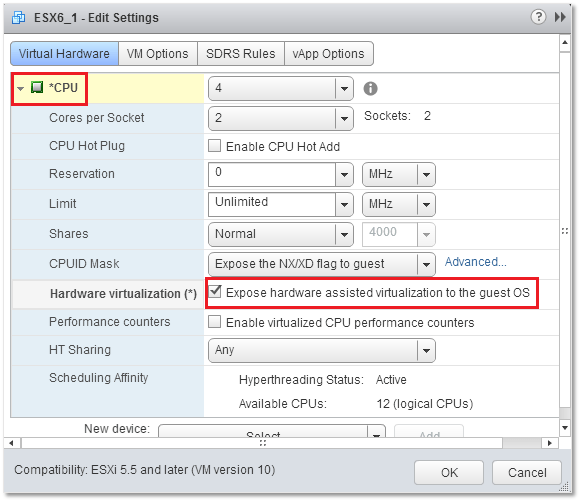Click the double-arrow expand icon in title bar

560,17
